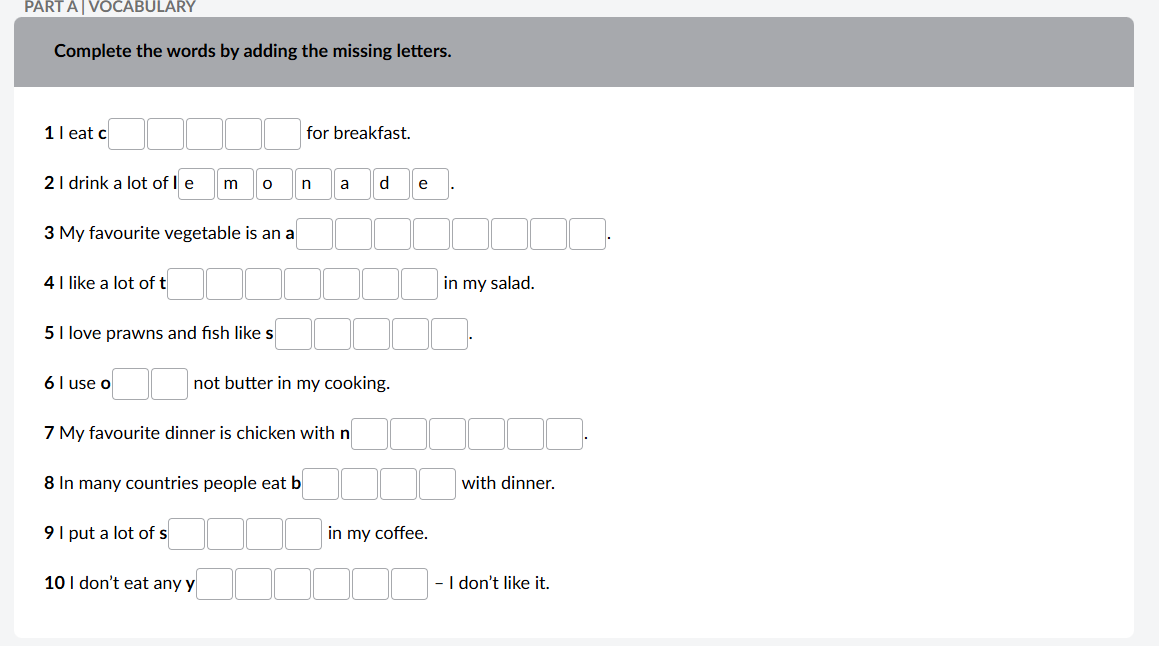Focus the box containing 'o' in sentence 2

(274, 183)
